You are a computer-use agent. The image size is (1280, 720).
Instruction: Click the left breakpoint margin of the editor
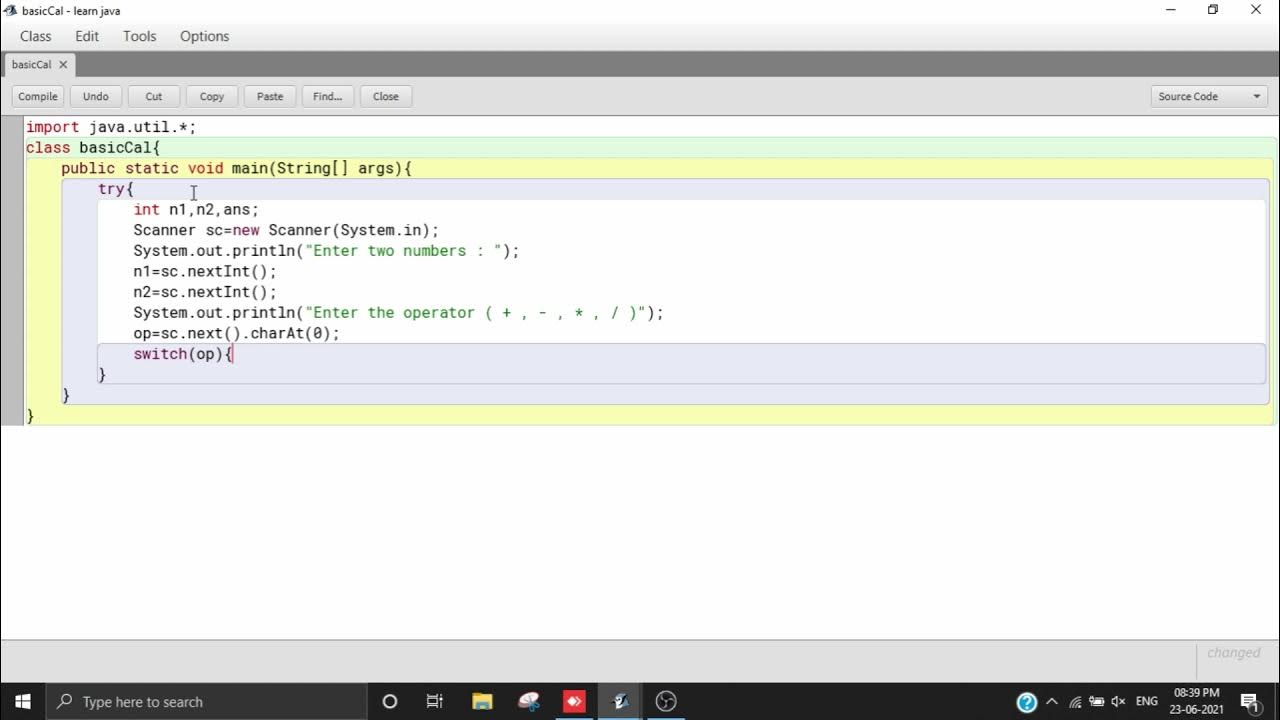click(12, 270)
